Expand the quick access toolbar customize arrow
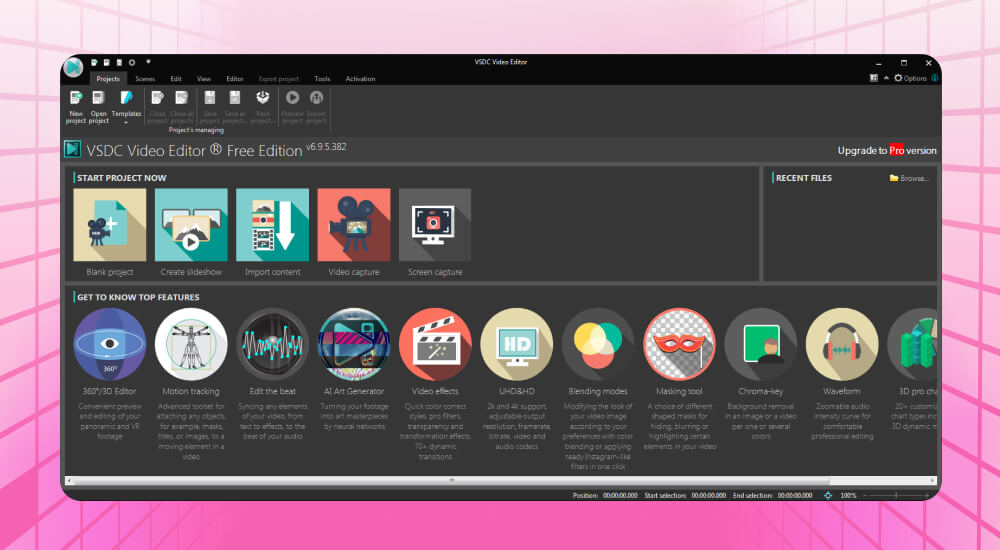The height and width of the screenshot is (550, 1000). [x=148, y=62]
